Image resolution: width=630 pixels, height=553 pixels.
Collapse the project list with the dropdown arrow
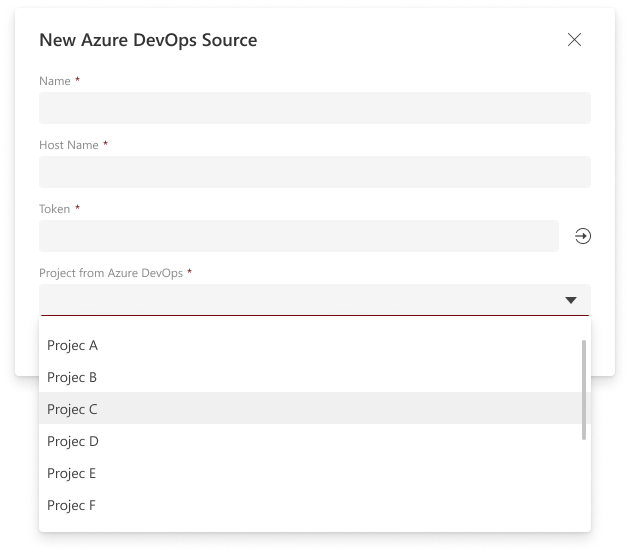(571, 300)
